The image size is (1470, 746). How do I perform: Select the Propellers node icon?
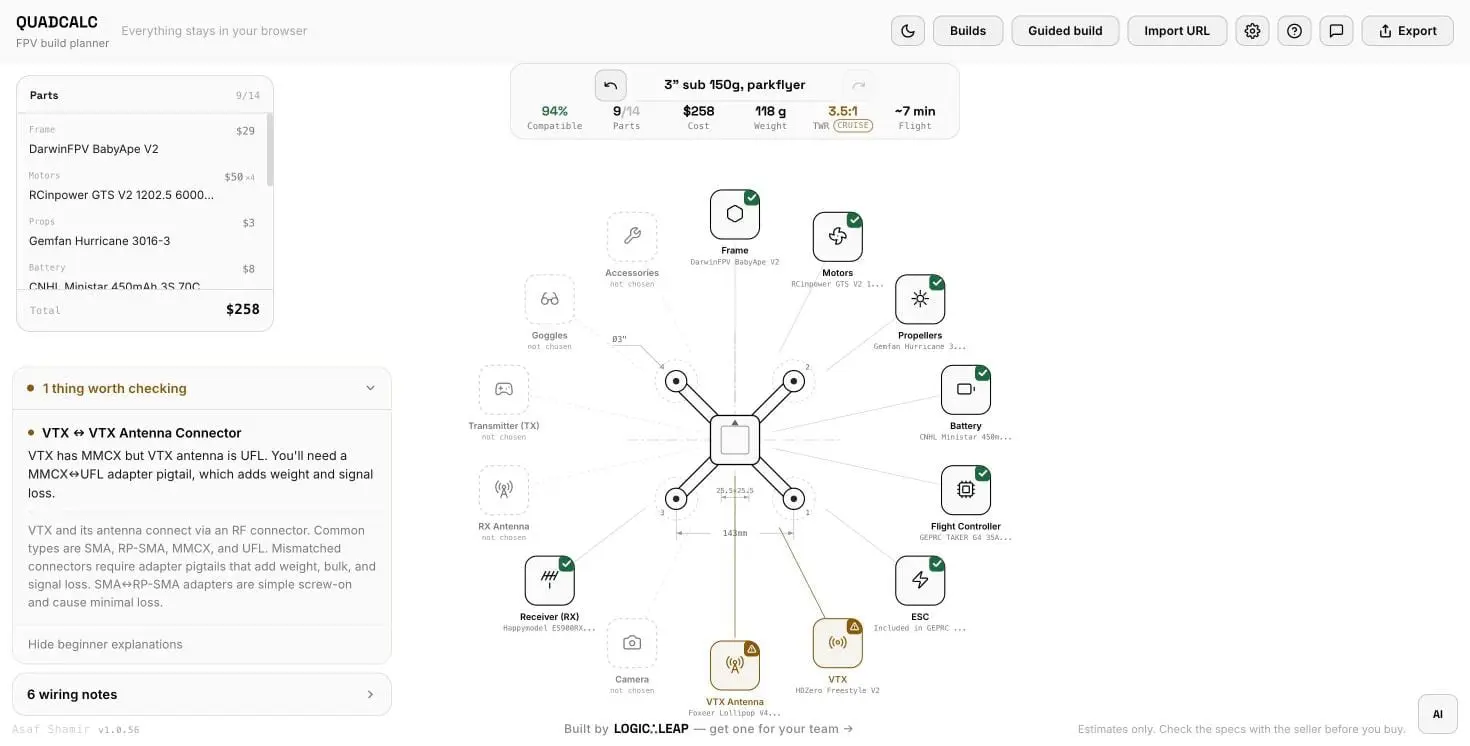(x=920, y=299)
